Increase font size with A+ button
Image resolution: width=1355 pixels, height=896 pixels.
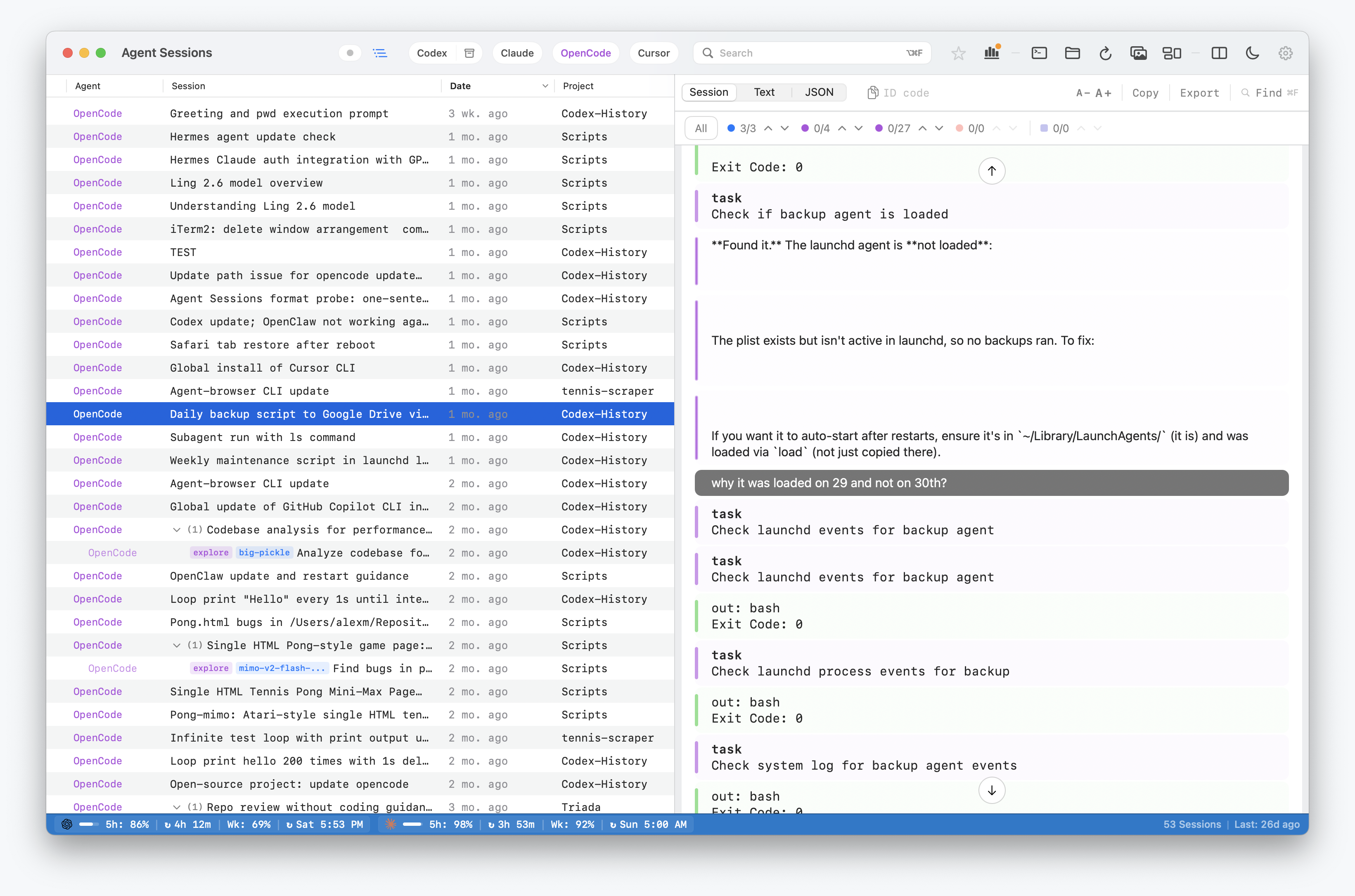[1103, 92]
